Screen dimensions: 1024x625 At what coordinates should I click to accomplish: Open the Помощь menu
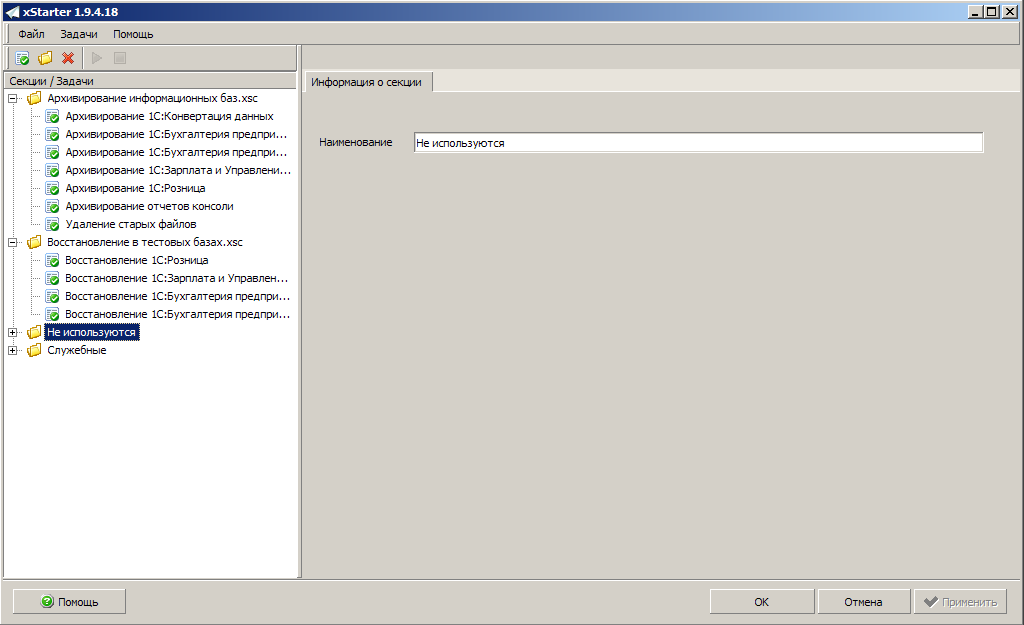133,34
